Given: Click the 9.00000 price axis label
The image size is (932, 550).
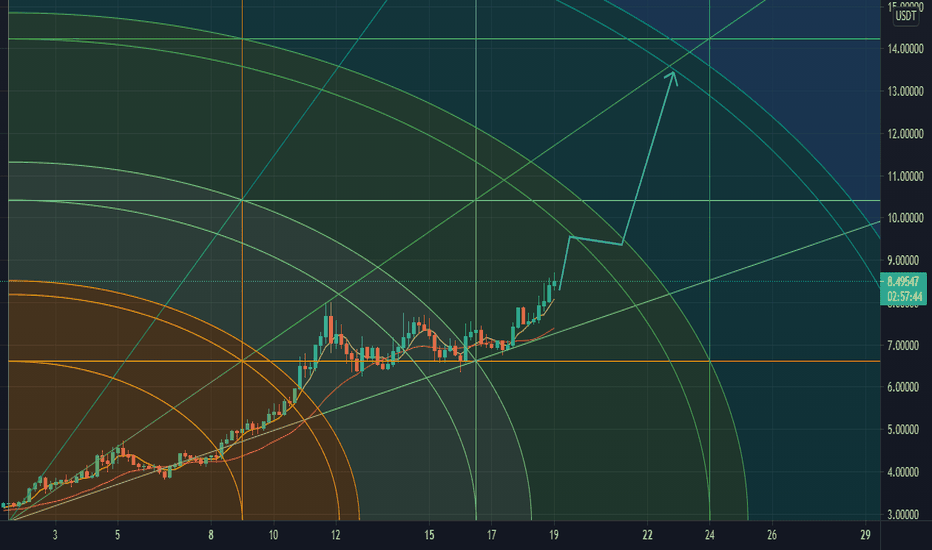Looking at the screenshot, I should [x=903, y=260].
